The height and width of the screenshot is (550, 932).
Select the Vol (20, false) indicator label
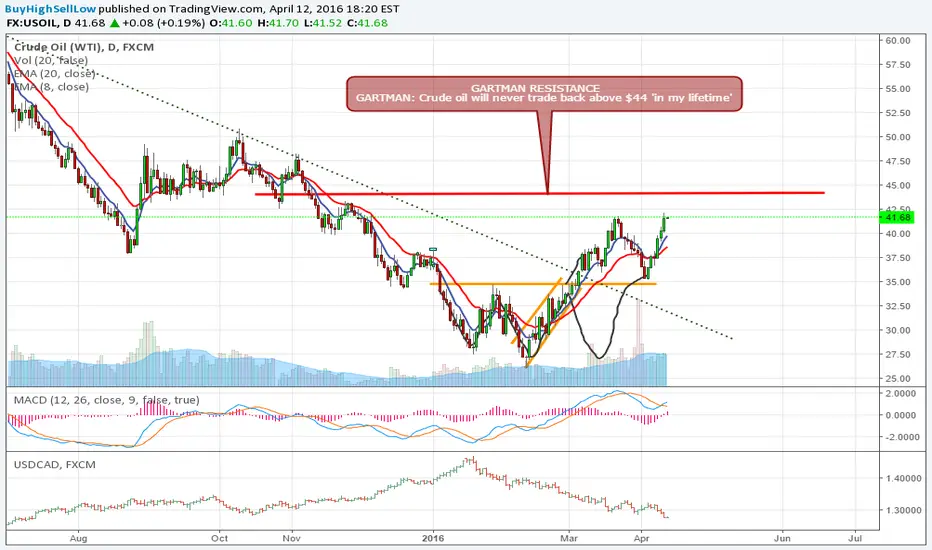tap(51, 60)
